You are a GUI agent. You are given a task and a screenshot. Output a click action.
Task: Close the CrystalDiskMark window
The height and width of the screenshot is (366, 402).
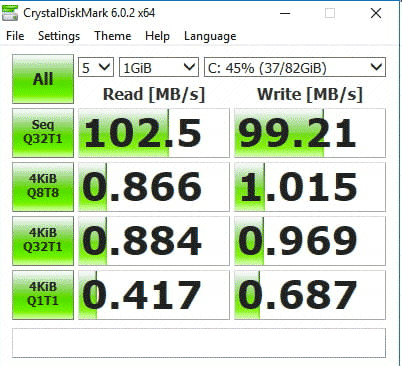[376, 13]
